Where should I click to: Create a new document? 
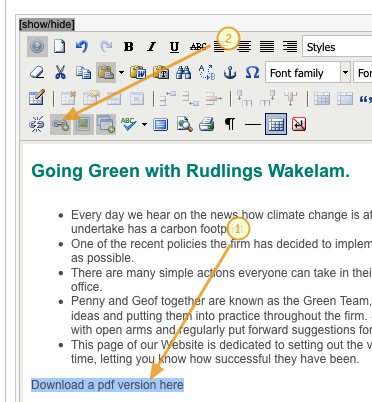click(60, 46)
